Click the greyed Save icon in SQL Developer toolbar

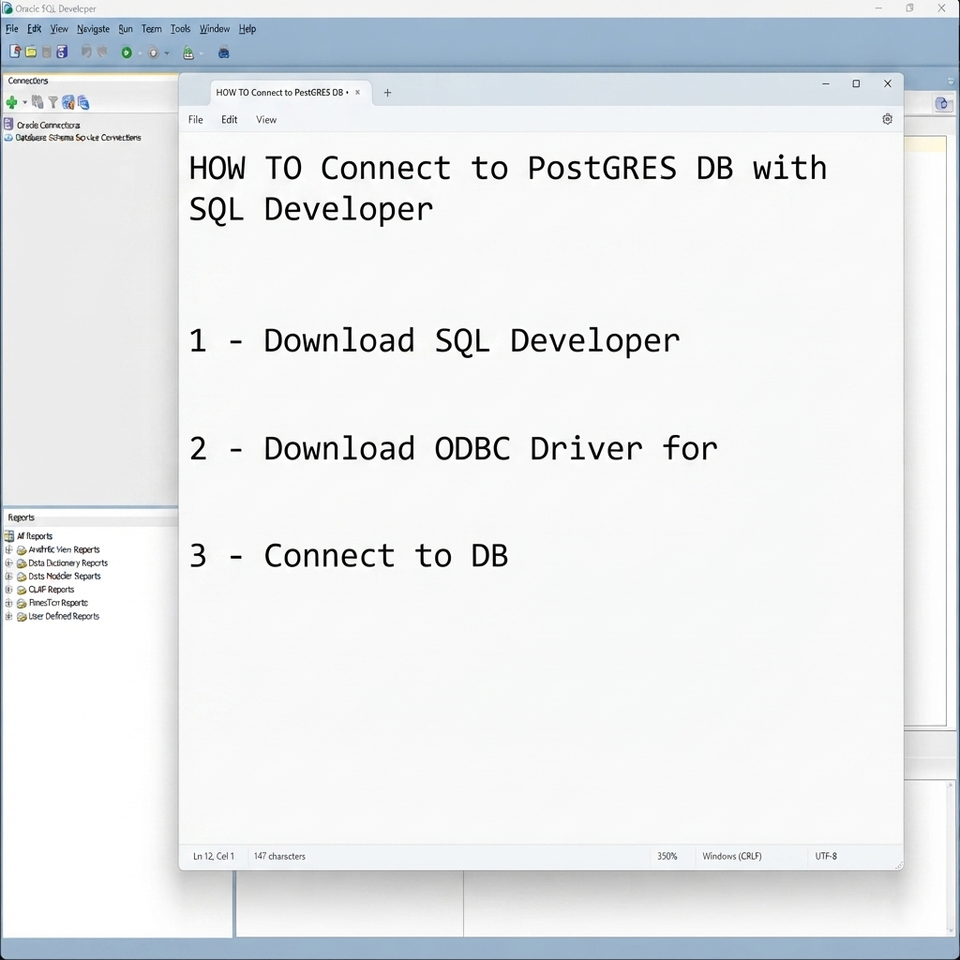(47, 52)
